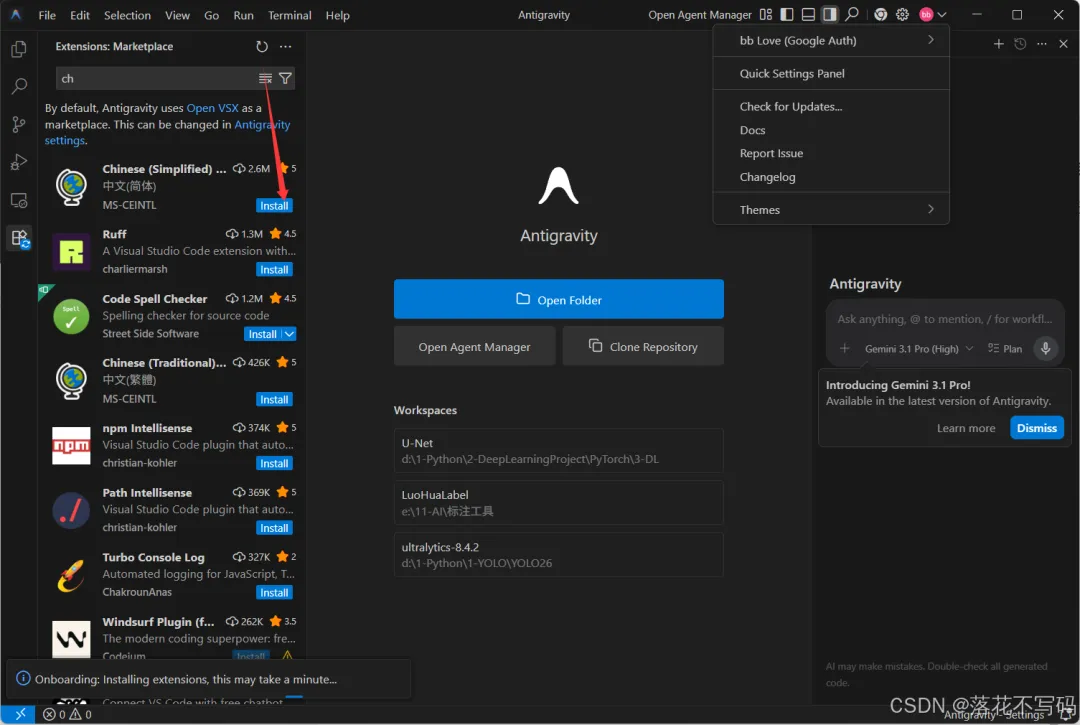Refresh the Extensions Marketplace list
This screenshot has height=725, width=1080.
262,46
